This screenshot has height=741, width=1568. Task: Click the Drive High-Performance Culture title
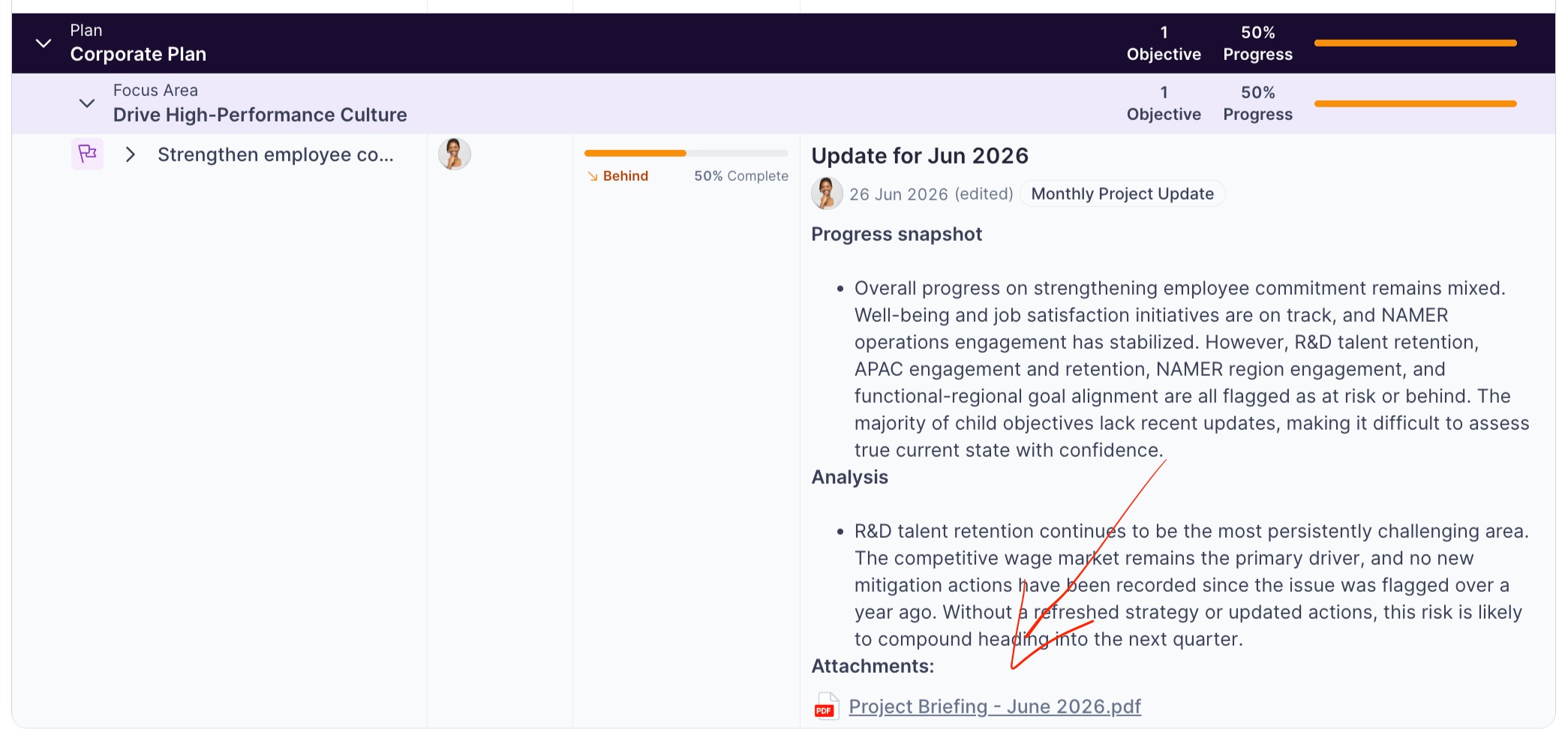coord(260,115)
